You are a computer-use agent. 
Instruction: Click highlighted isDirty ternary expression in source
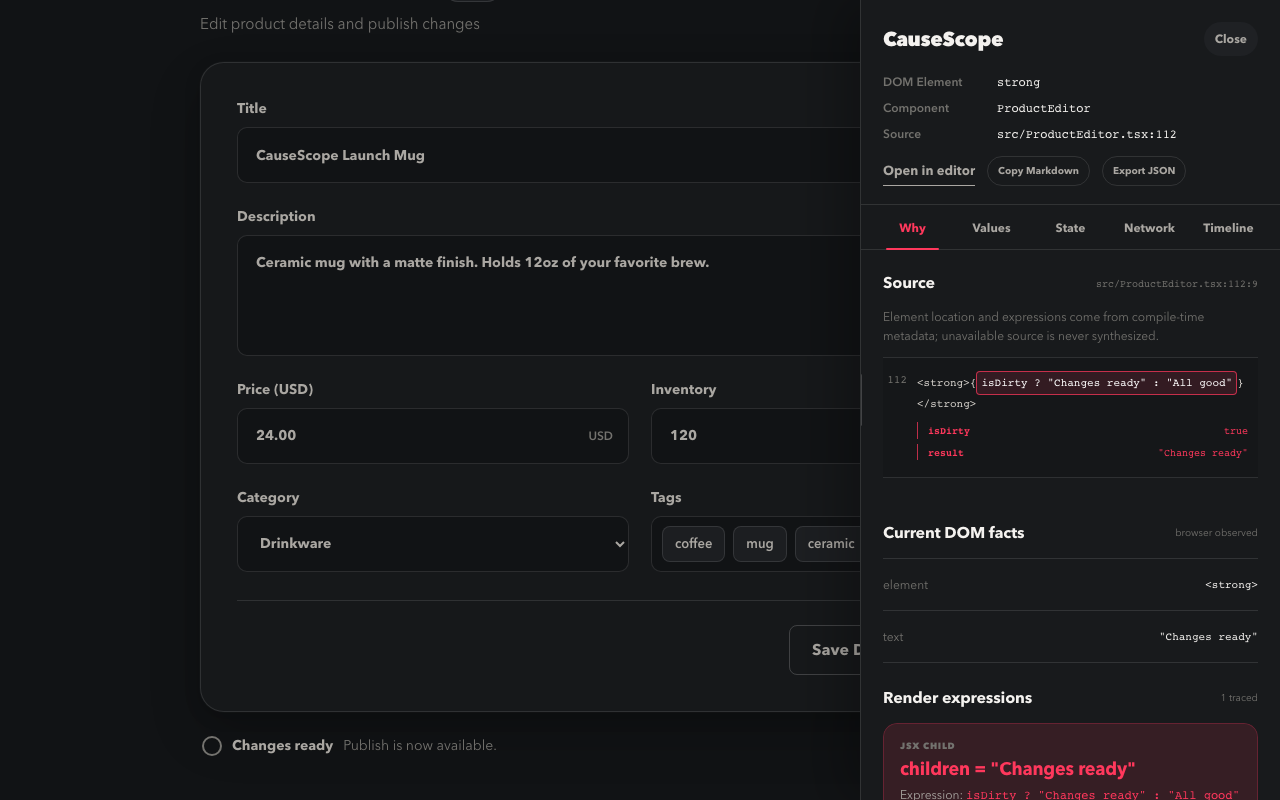[x=1106, y=382]
